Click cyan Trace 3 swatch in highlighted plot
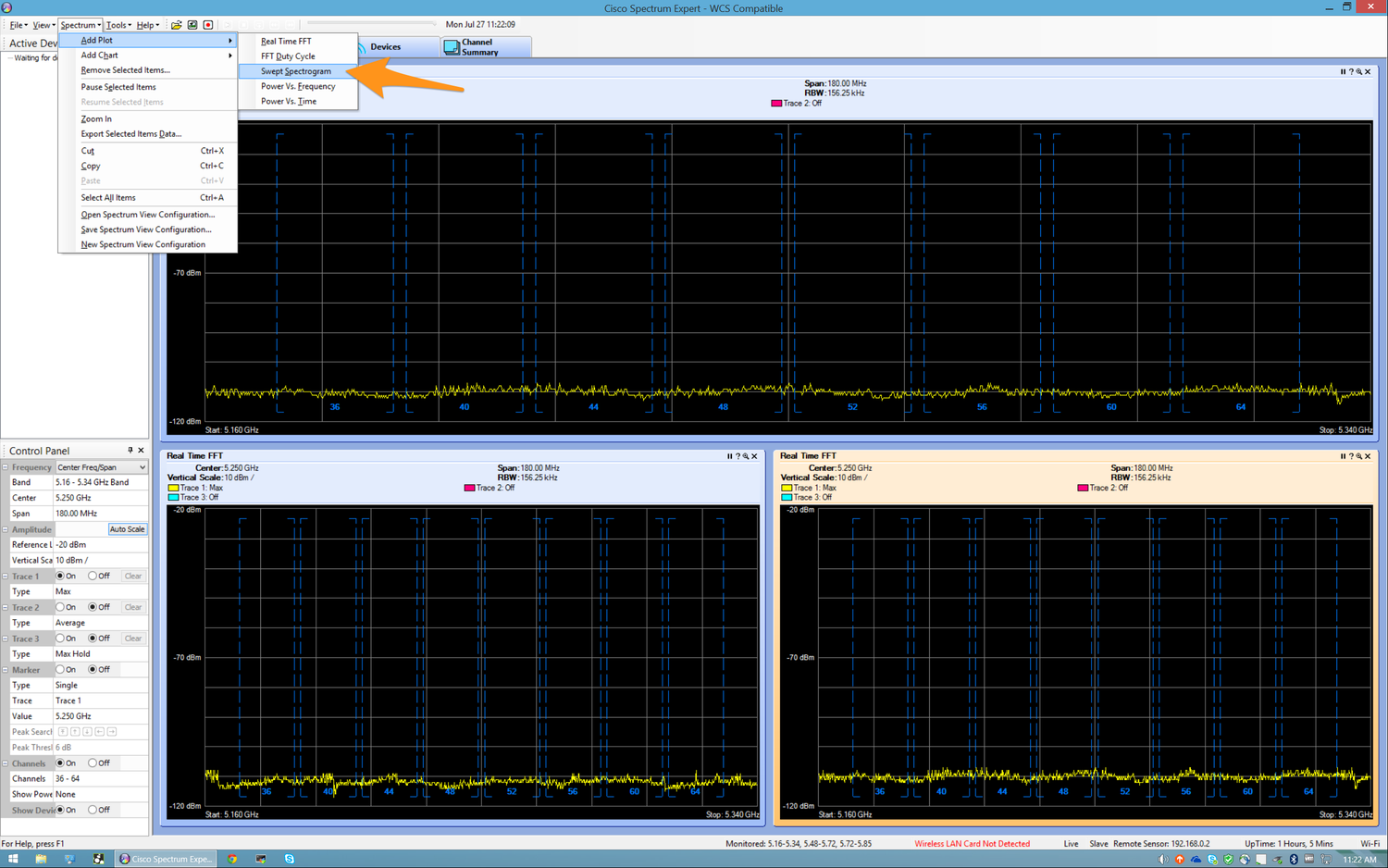The image size is (1388, 868). coord(787,498)
